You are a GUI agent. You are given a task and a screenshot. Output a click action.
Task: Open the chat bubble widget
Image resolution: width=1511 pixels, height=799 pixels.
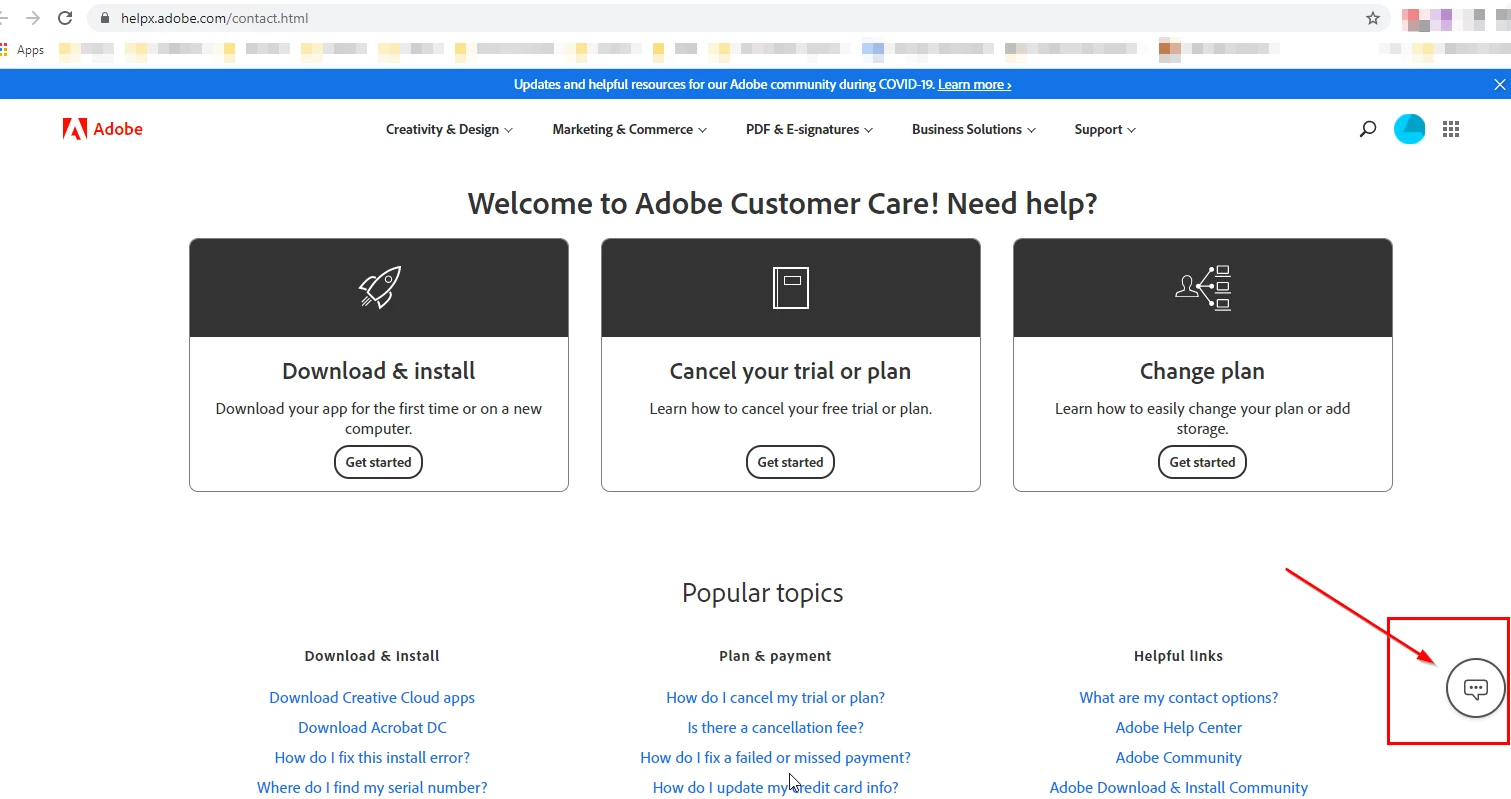click(1475, 688)
